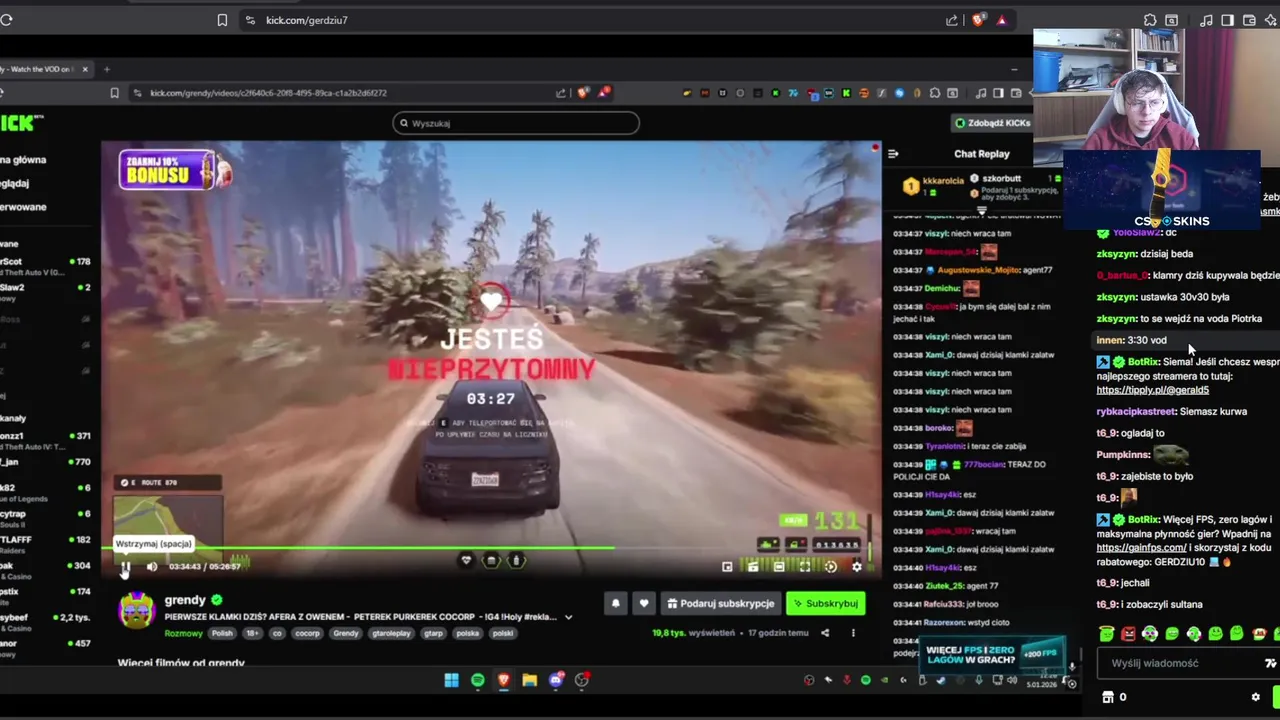
Task: Click Zdobądź KICKs button
Action: click(x=992, y=123)
